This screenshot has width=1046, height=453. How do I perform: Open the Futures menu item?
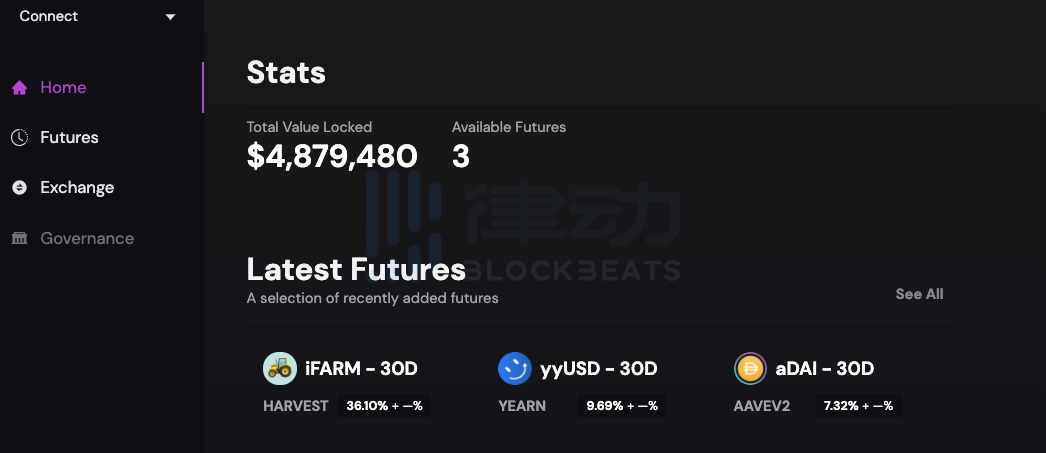click(x=69, y=137)
